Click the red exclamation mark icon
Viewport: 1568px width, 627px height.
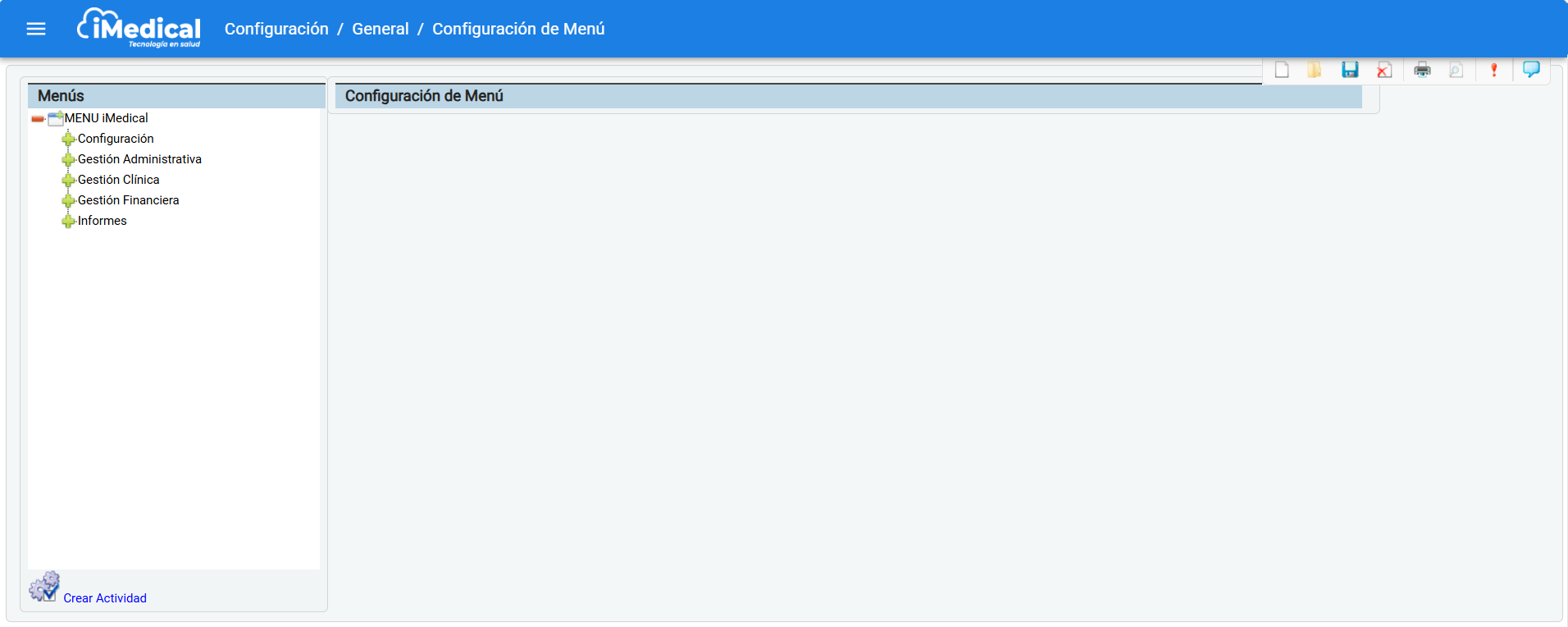pyautogui.click(x=1494, y=70)
